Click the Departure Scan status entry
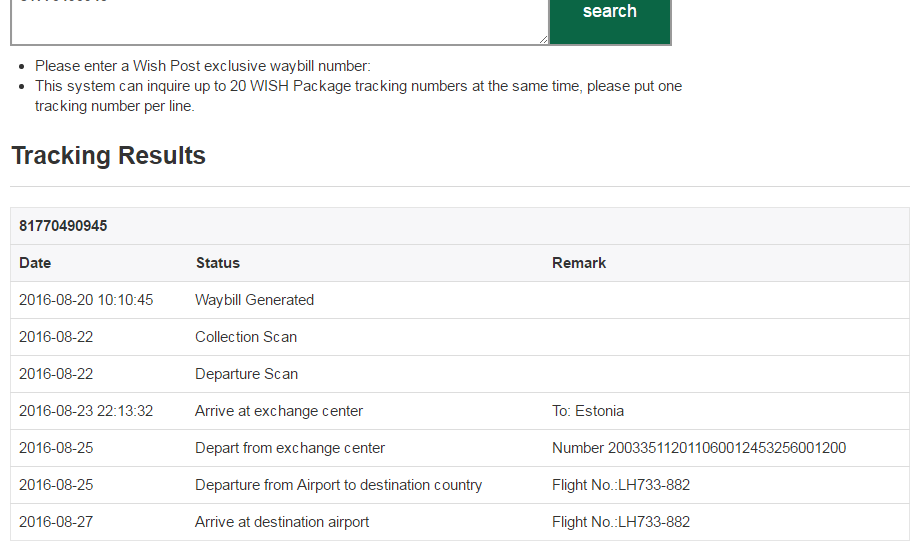922x541 pixels. pos(246,374)
